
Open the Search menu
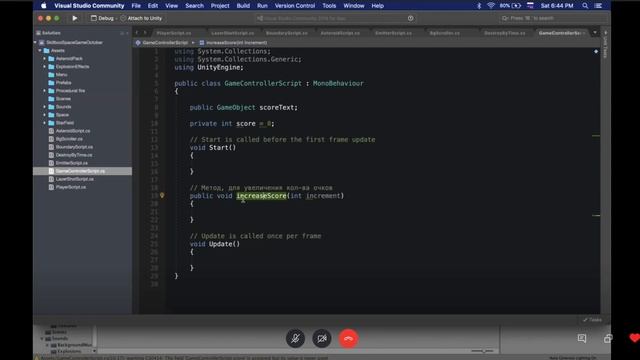(x=194, y=6)
